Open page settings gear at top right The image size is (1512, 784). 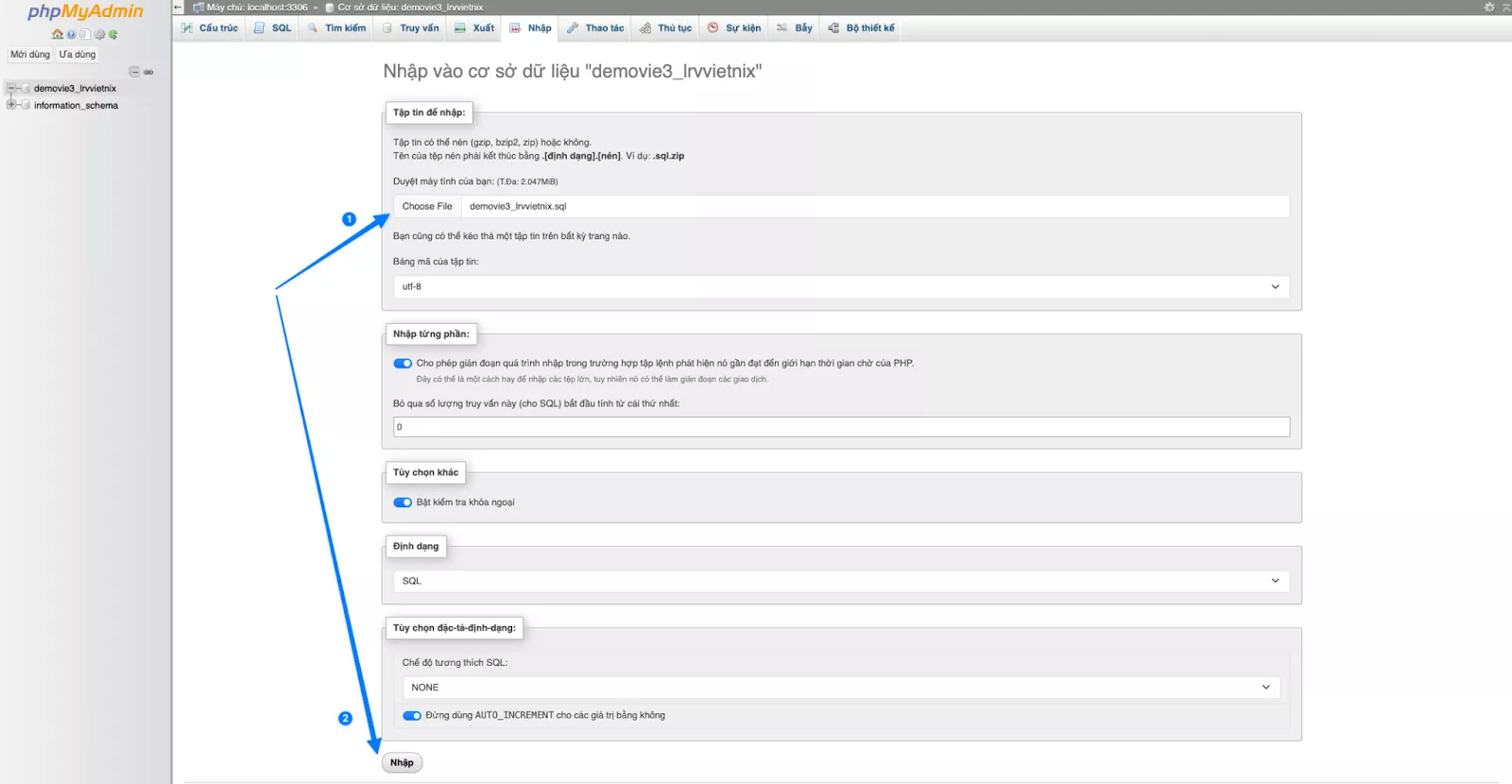(1489, 7)
